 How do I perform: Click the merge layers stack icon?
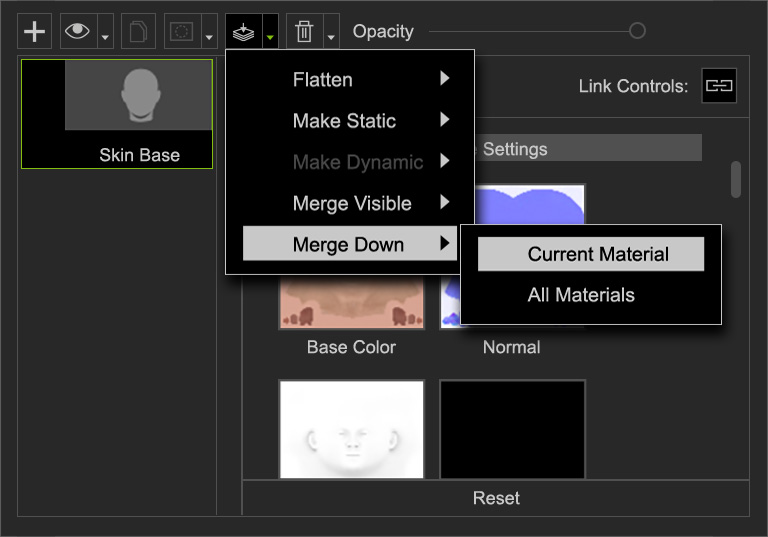click(243, 32)
